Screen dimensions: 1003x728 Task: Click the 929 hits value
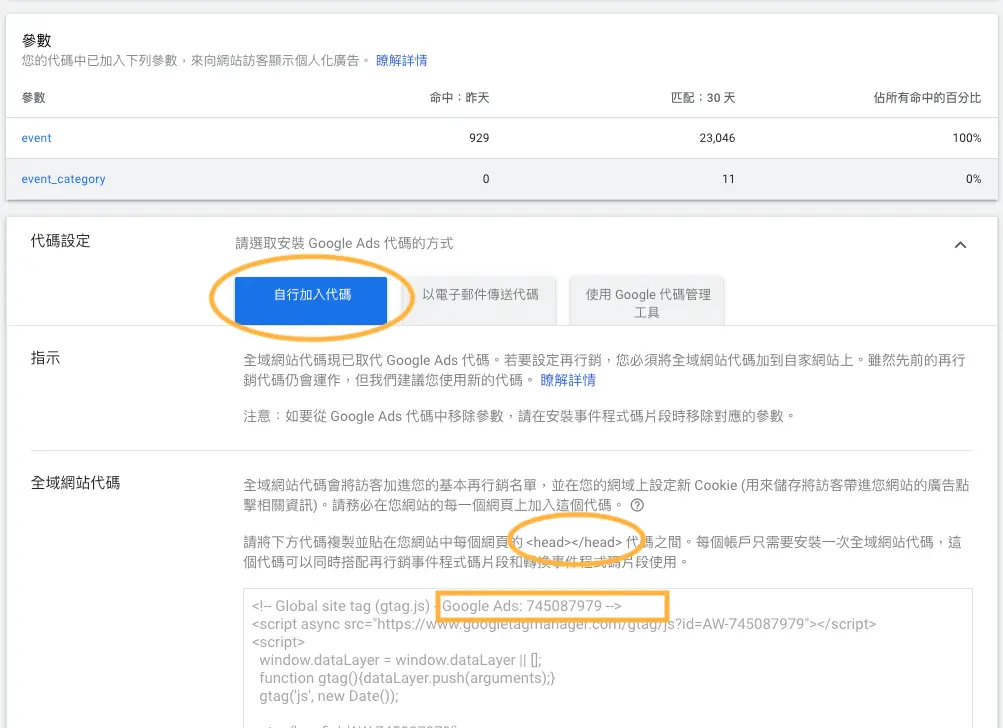tap(479, 138)
